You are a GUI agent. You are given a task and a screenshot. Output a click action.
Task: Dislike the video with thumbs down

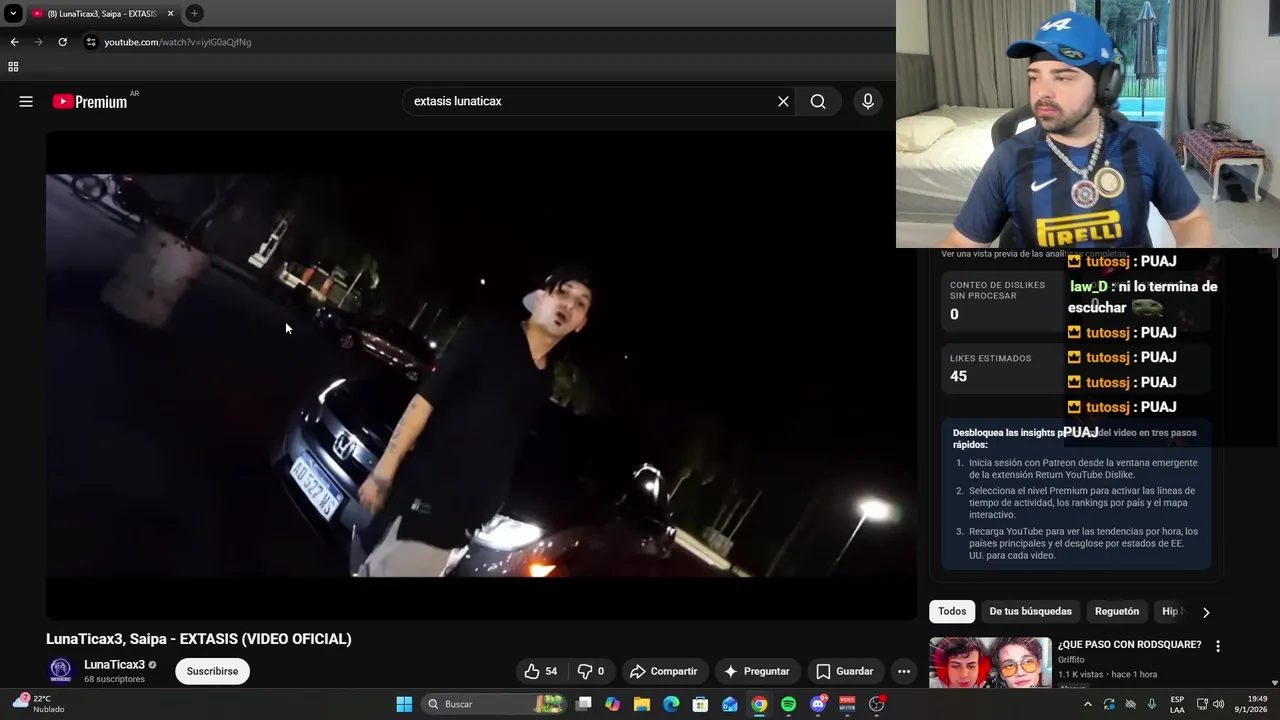[x=590, y=671]
